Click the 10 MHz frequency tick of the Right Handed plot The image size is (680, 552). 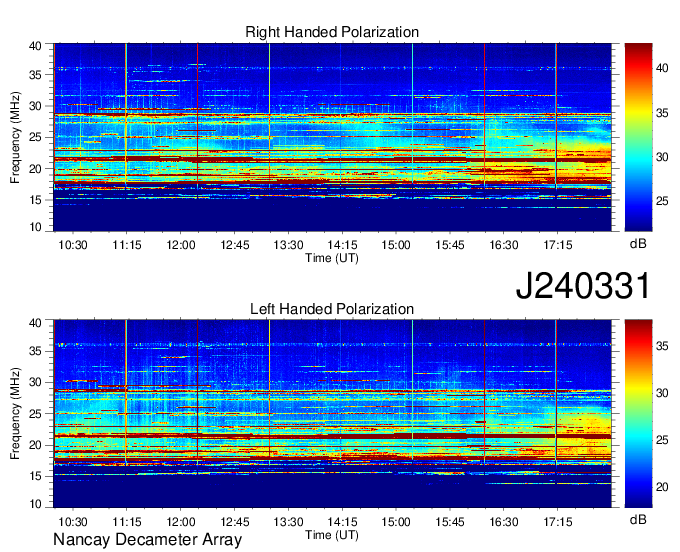point(35,227)
